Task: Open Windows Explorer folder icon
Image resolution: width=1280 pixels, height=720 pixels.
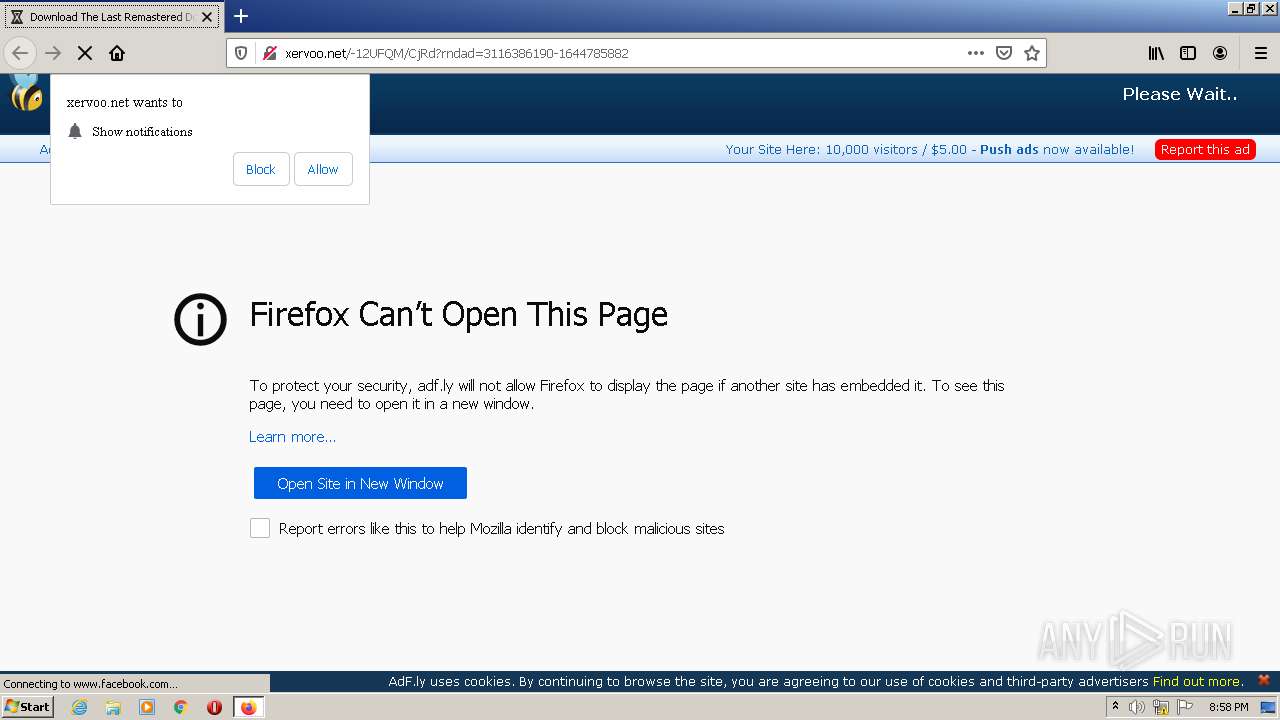Action: [113, 707]
